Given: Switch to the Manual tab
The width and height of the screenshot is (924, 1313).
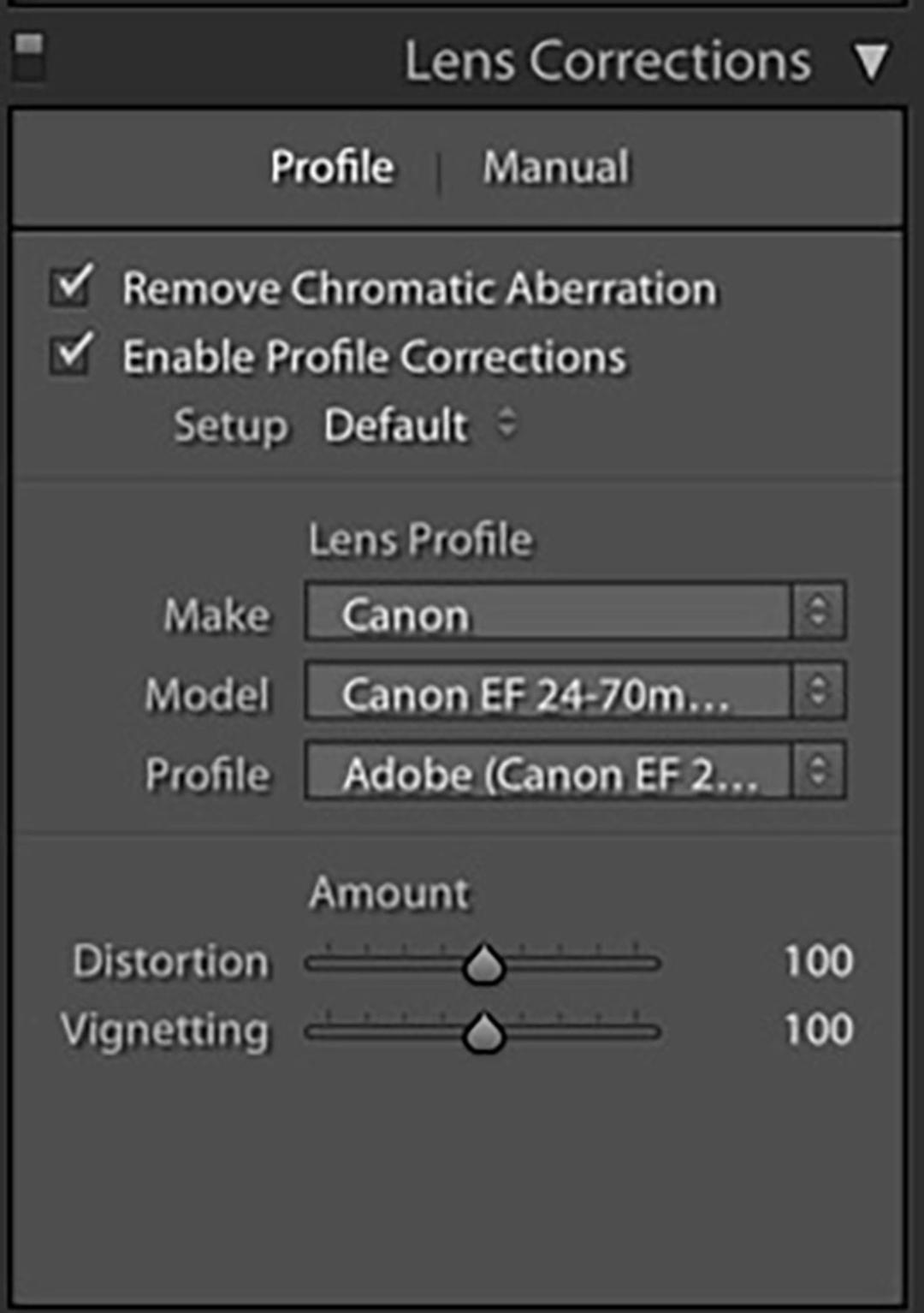Looking at the screenshot, I should [x=556, y=167].
